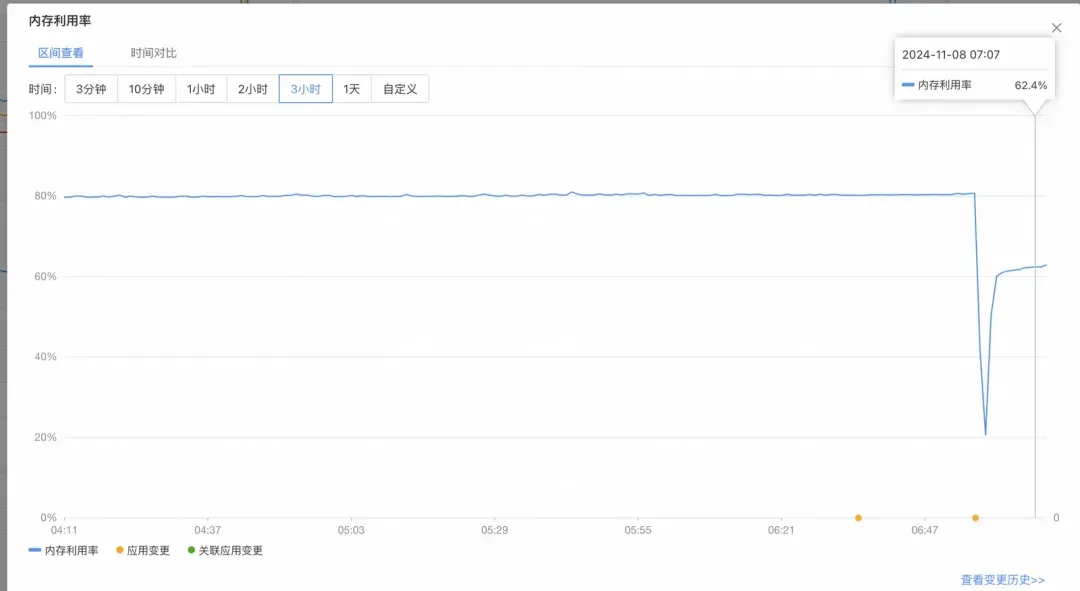
Task: Select the 3分钟 time range
Action: coord(91,89)
